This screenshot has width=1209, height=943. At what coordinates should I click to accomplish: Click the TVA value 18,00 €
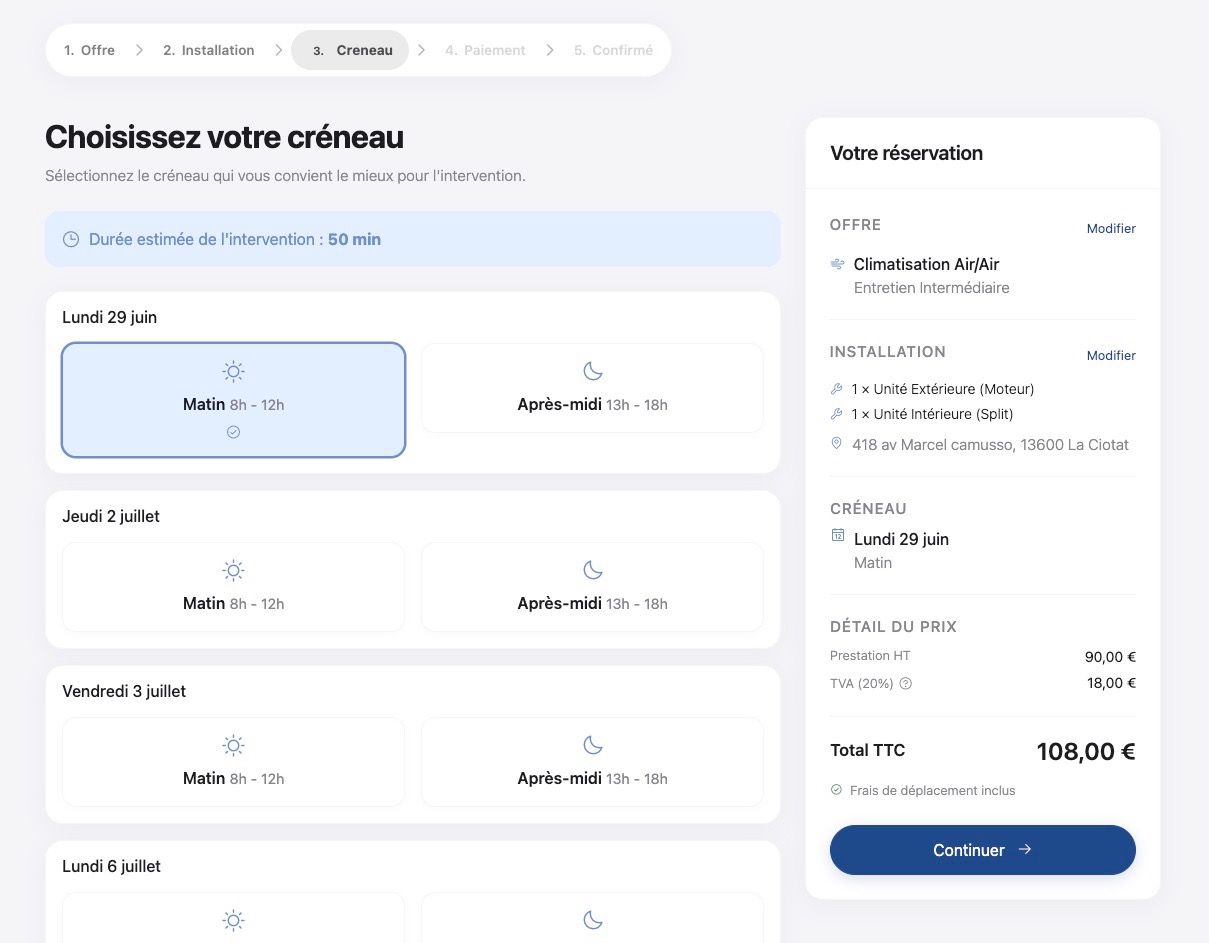pos(1111,684)
